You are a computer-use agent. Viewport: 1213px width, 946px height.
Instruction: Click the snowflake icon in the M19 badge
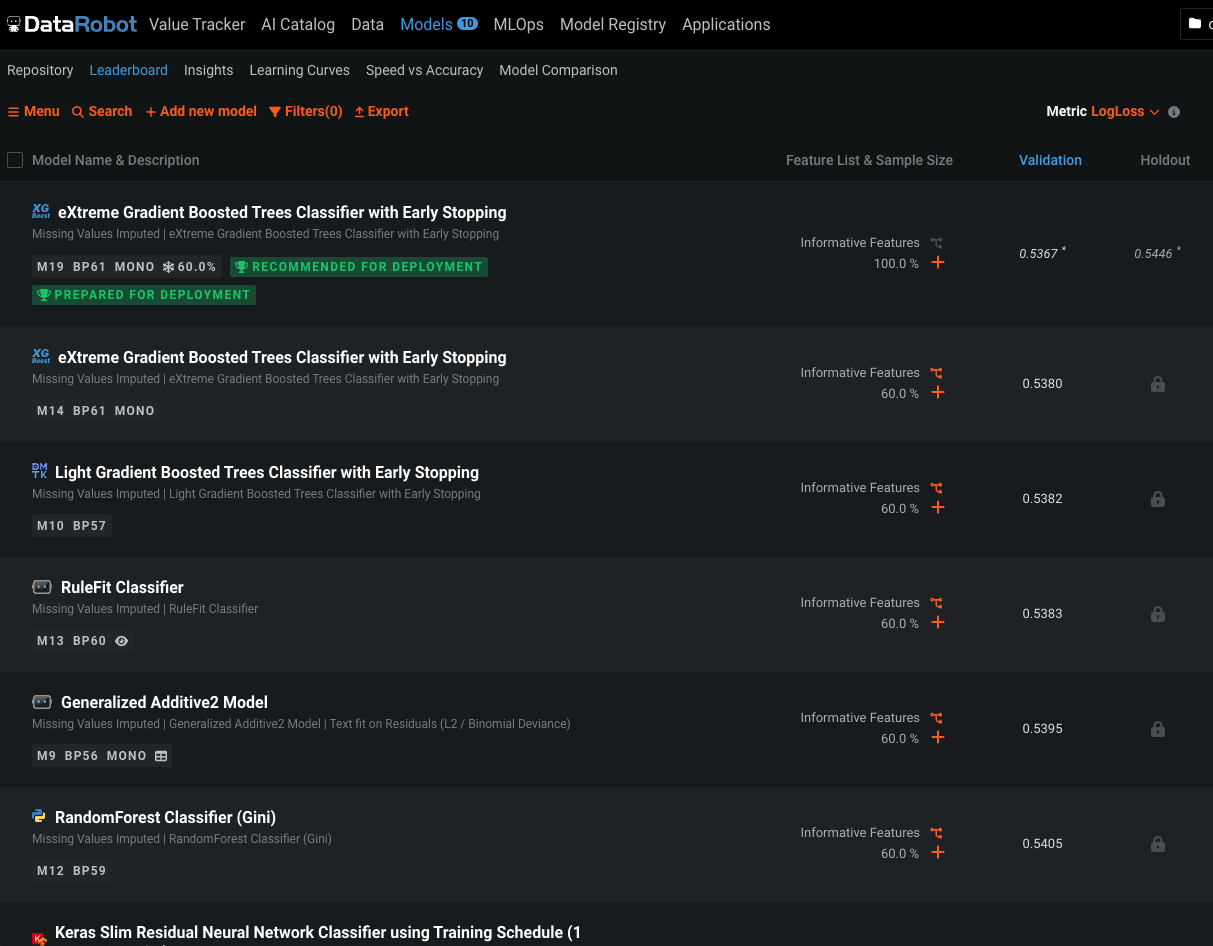coord(166,267)
